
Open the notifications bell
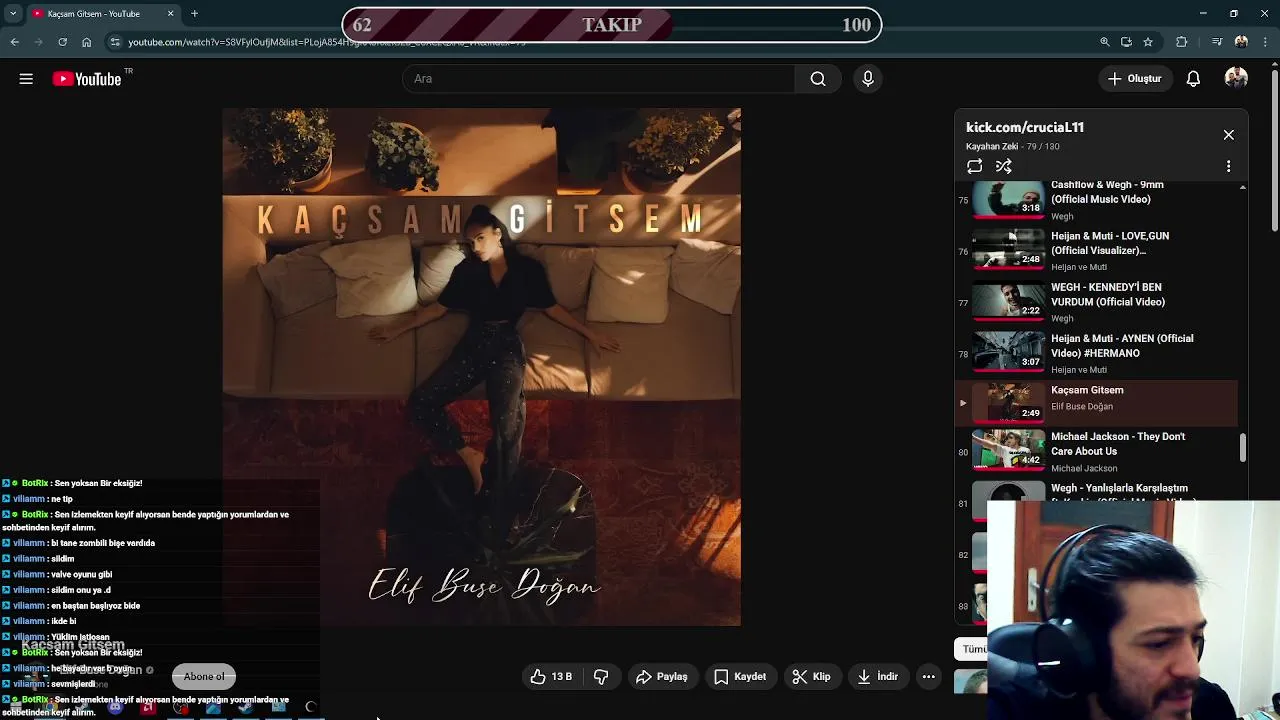click(x=1193, y=79)
